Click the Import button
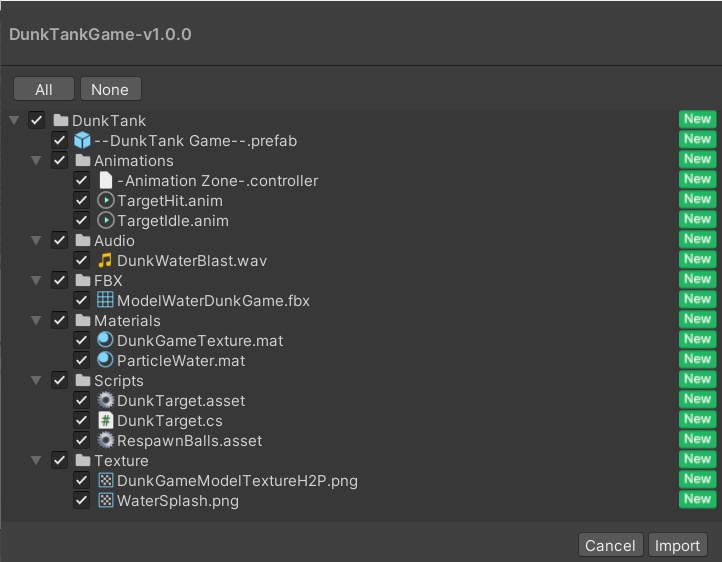Screen dimensions: 722x562 tap(677, 545)
